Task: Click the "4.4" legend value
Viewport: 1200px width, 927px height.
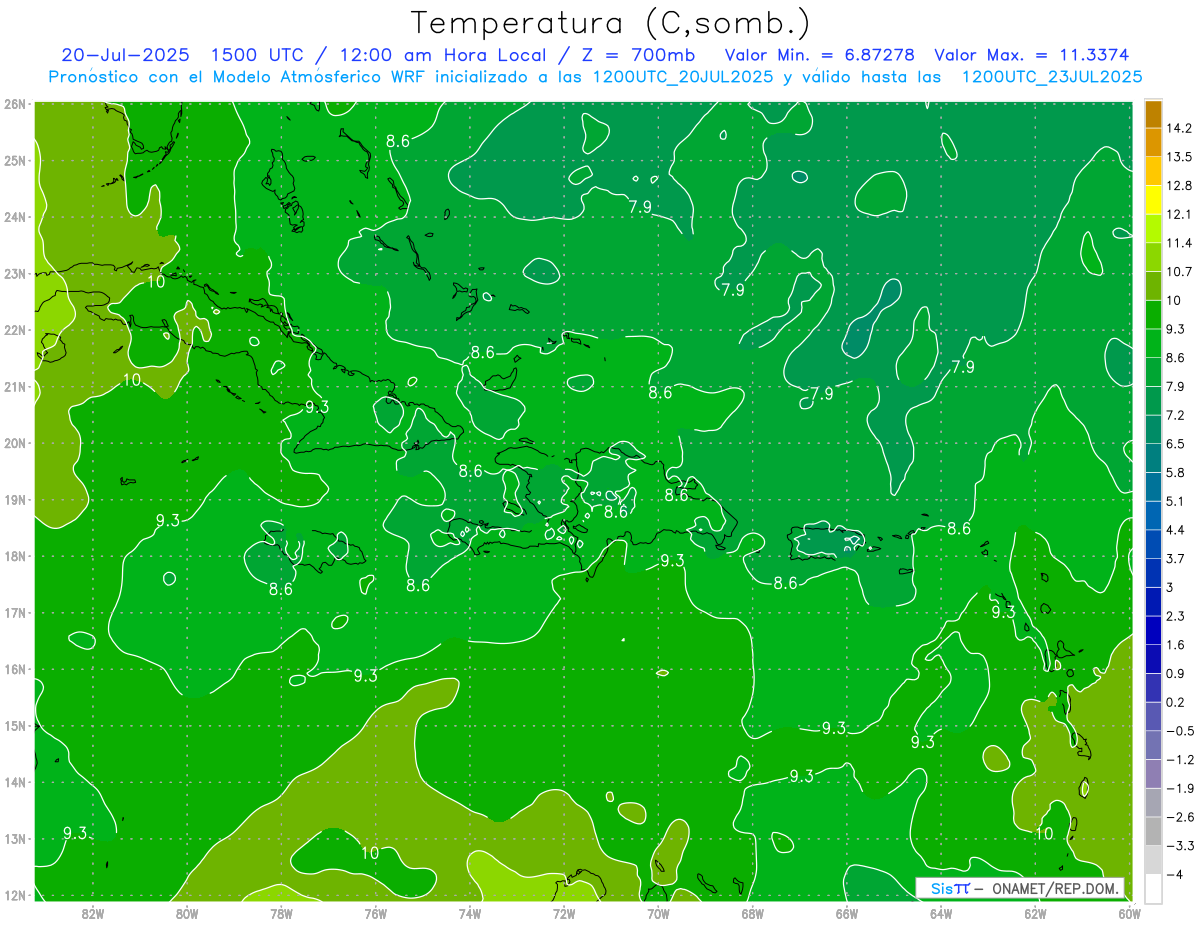Action: (x=1175, y=530)
